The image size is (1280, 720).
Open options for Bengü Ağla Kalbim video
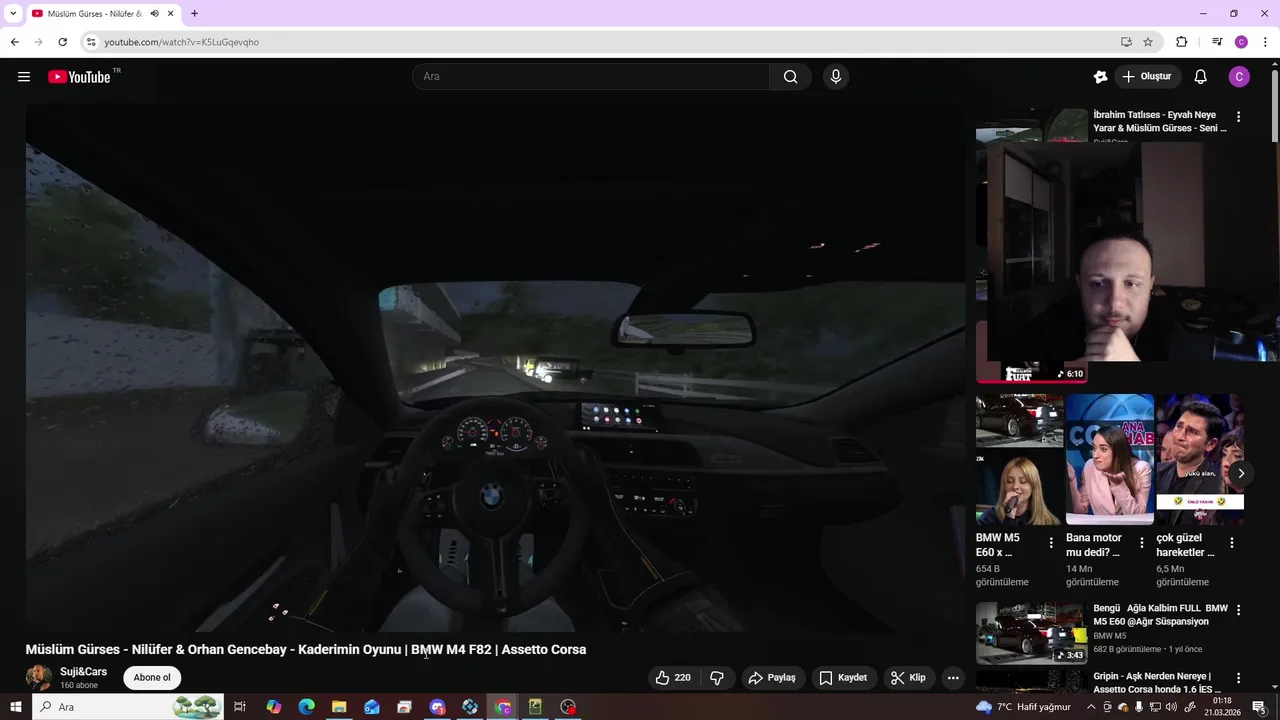click(x=1238, y=610)
